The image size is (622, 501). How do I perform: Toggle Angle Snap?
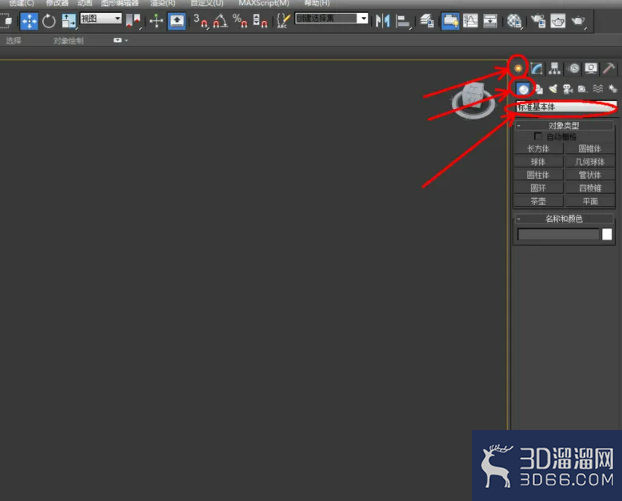(x=221, y=21)
